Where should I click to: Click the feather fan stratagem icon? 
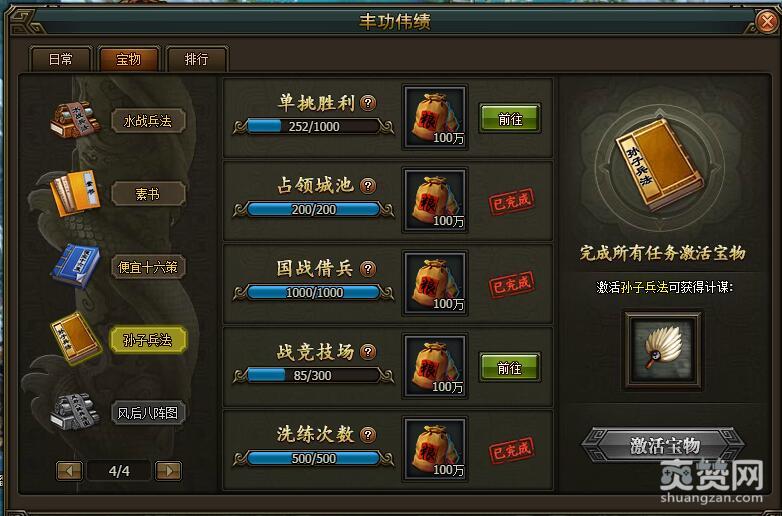pos(663,350)
